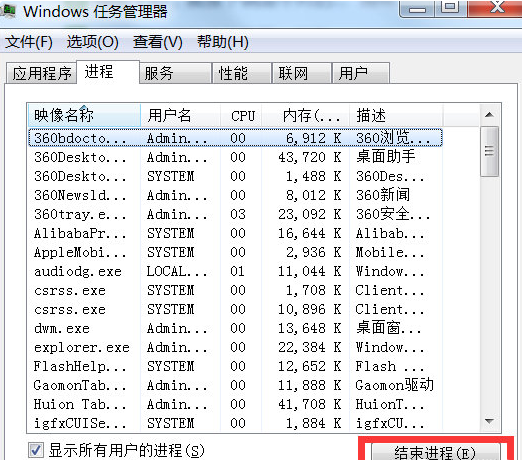The height and width of the screenshot is (460, 522).
Task: Select the 进程 tab
Action: 108,72
